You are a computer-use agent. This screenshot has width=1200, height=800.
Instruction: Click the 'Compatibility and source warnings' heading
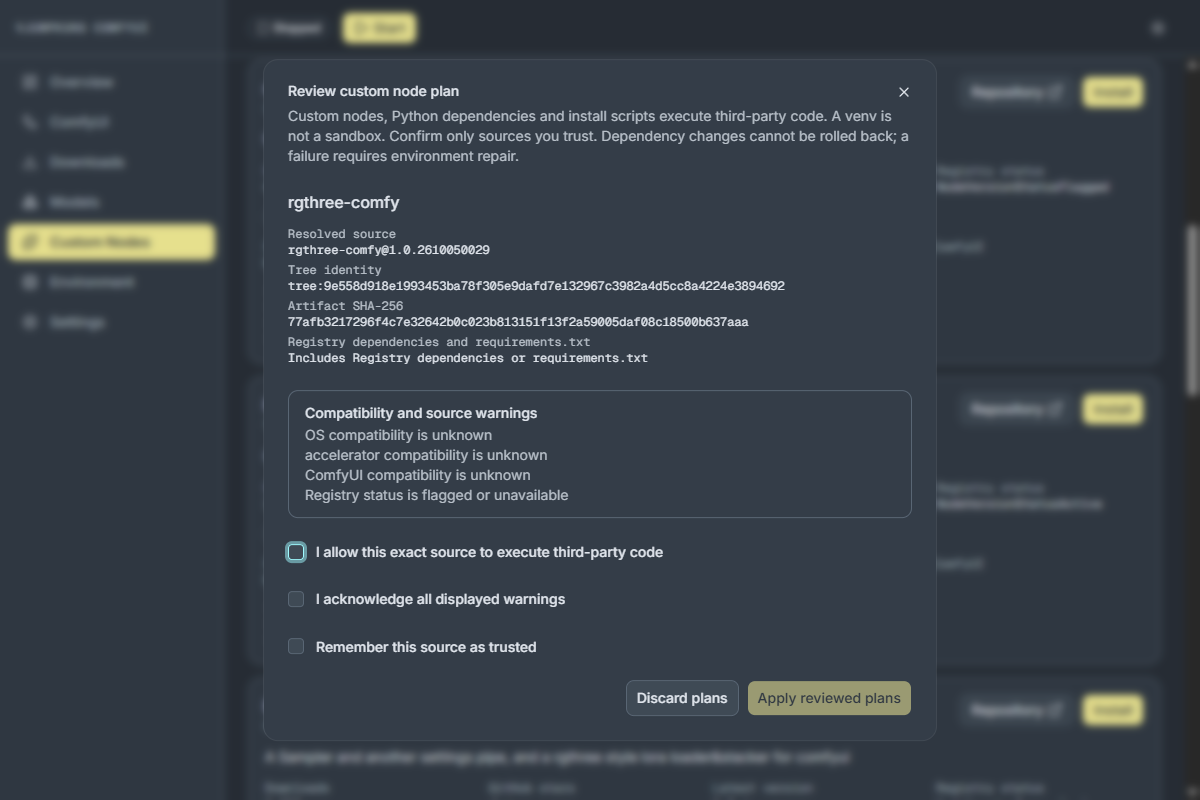click(x=421, y=413)
